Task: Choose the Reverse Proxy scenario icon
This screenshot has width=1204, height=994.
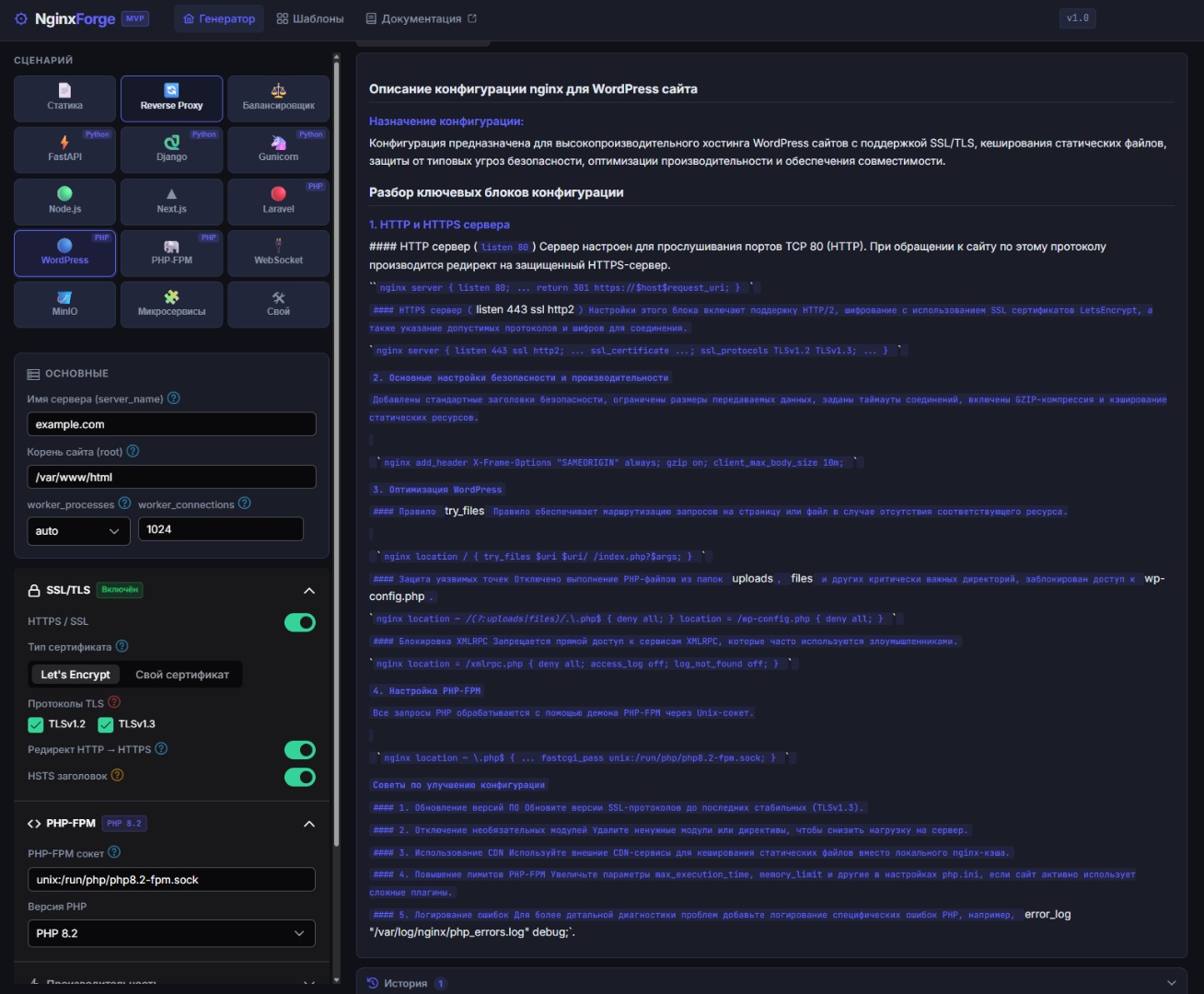Action: coord(171,90)
